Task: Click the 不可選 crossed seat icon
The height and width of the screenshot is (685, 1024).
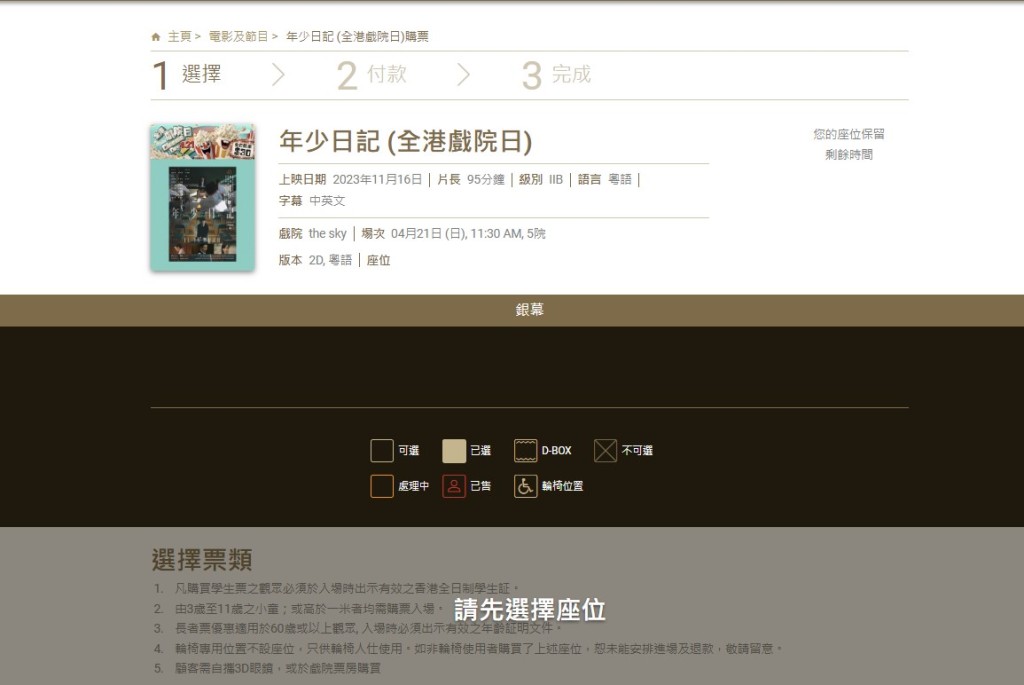Action: pos(605,451)
